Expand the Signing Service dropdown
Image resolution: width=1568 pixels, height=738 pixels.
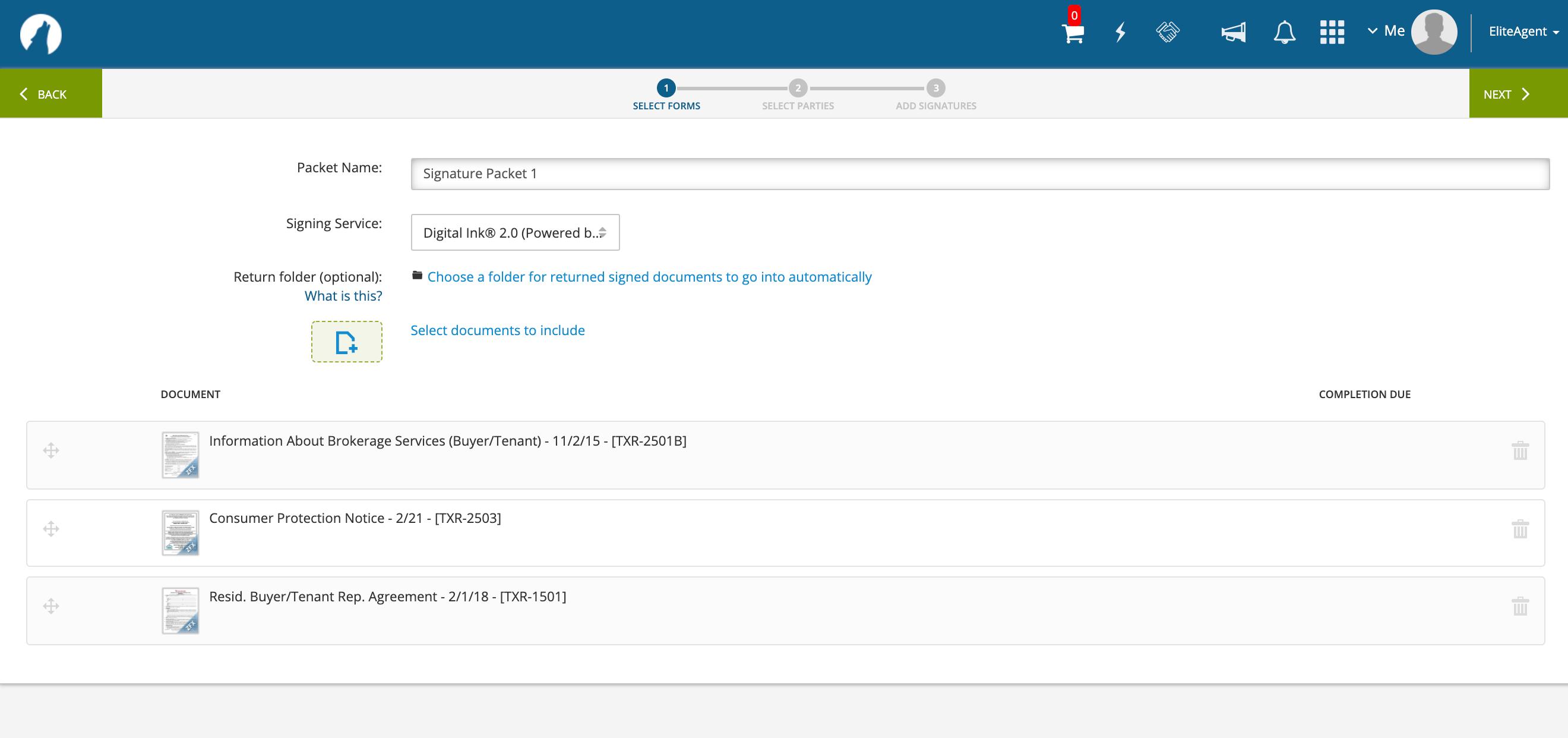coord(515,232)
